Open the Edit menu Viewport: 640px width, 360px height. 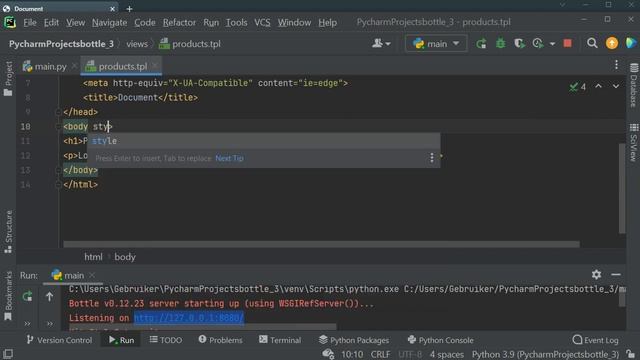tap(51, 22)
